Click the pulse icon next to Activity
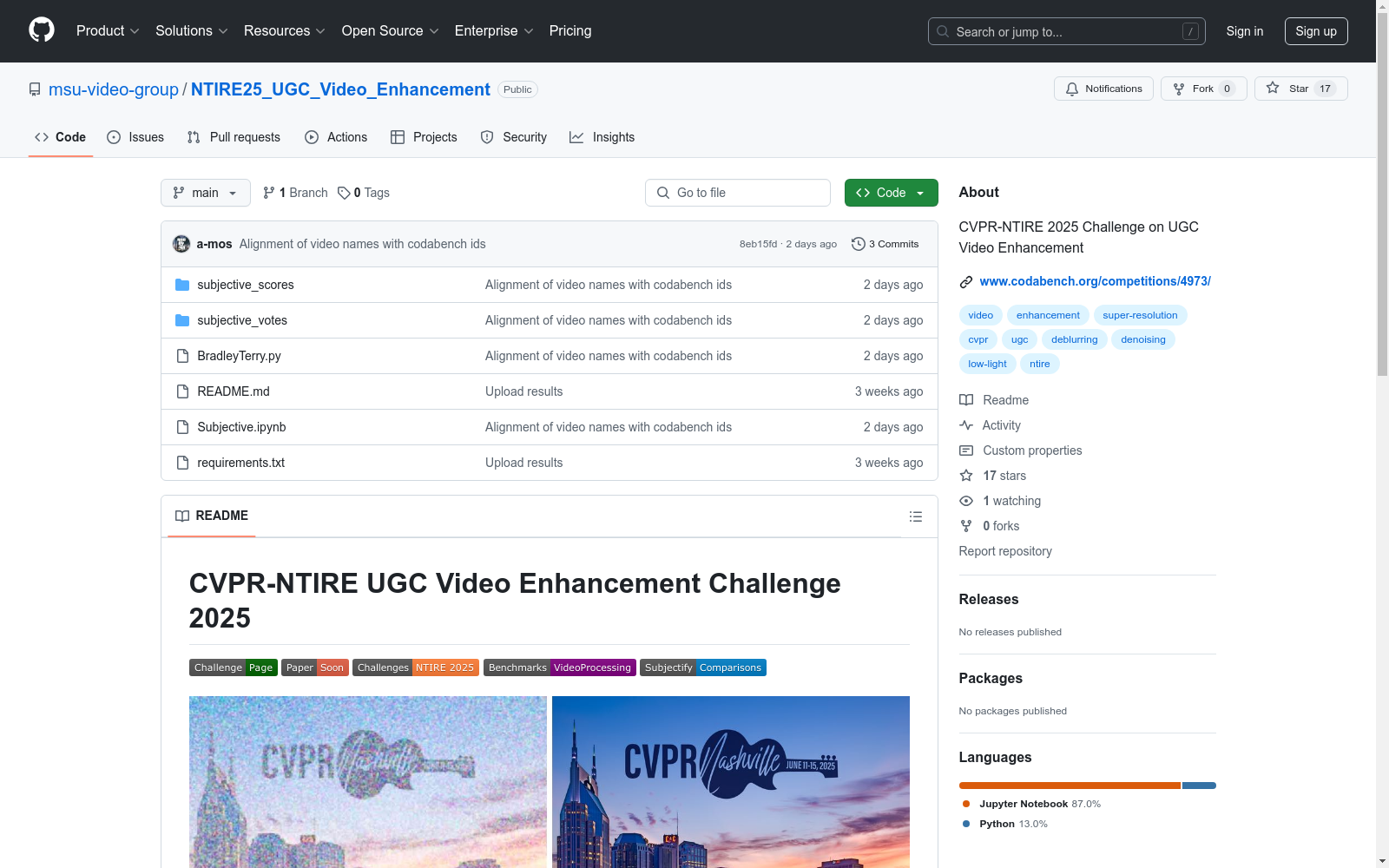1389x868 pixels. tap(966, 425)
